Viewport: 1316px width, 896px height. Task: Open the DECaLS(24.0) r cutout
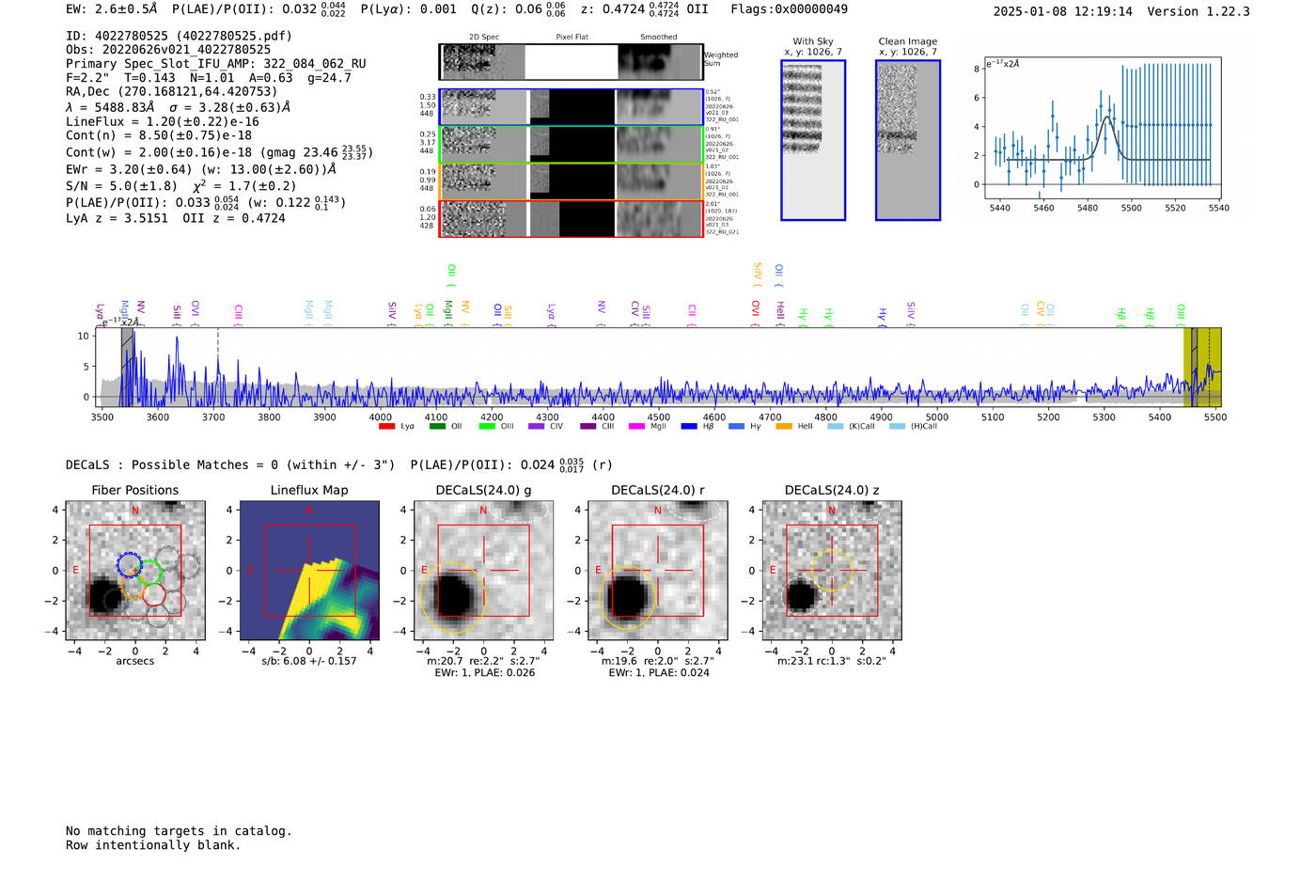click(x=658, y=571)
